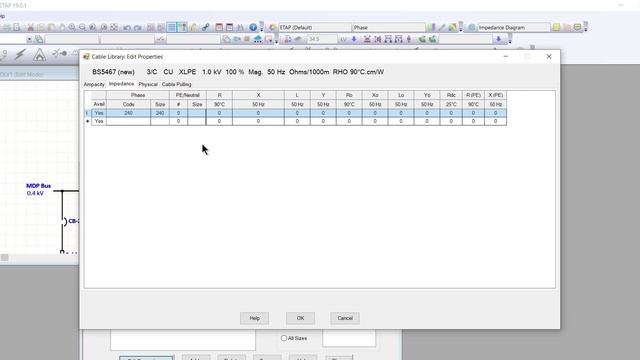Click the switch symbol icon in second toolbar row
640x360 pixels.
pyautogui.click(x=160, y=39)
